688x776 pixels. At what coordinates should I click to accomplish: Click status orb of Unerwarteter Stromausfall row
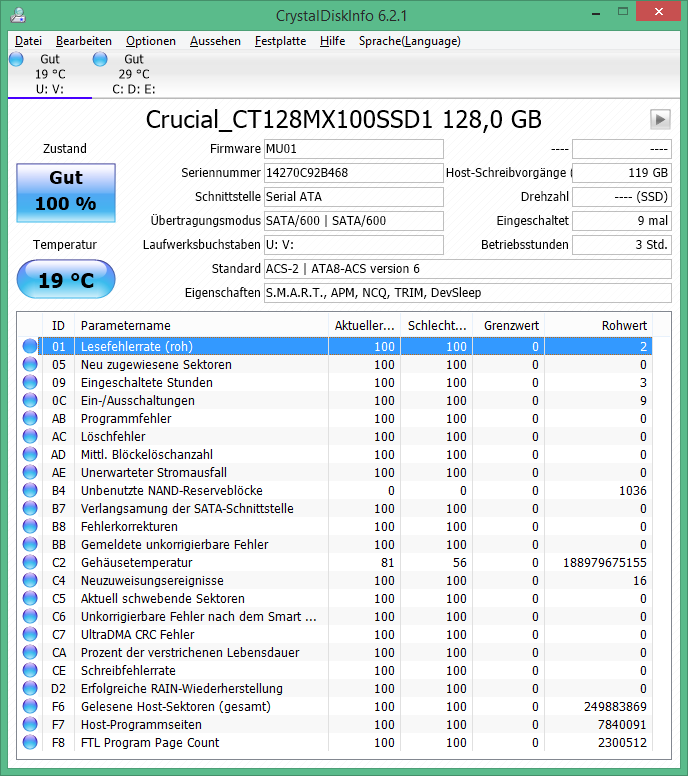tap(30, 472)
